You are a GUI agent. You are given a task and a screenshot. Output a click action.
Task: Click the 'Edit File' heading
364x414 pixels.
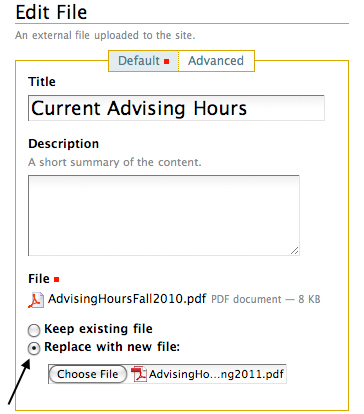(51, 13)
